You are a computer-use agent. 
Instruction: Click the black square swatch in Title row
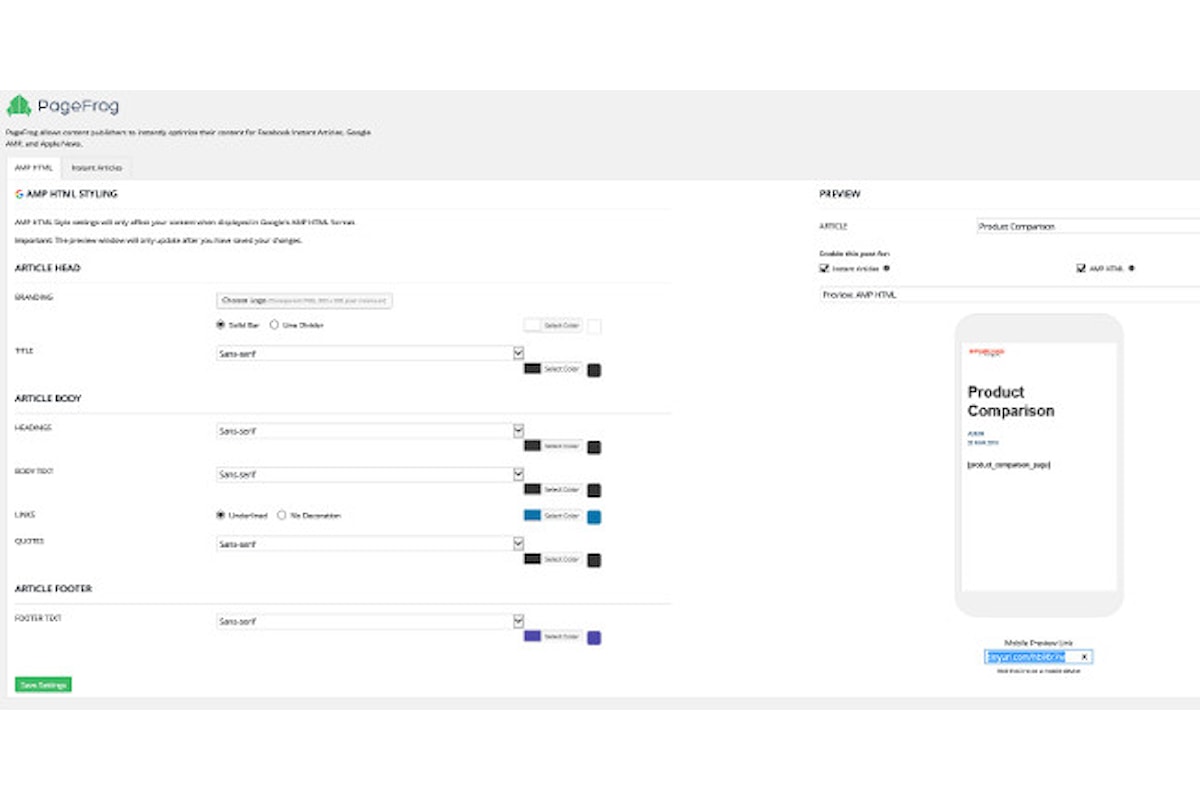(594, 370)
